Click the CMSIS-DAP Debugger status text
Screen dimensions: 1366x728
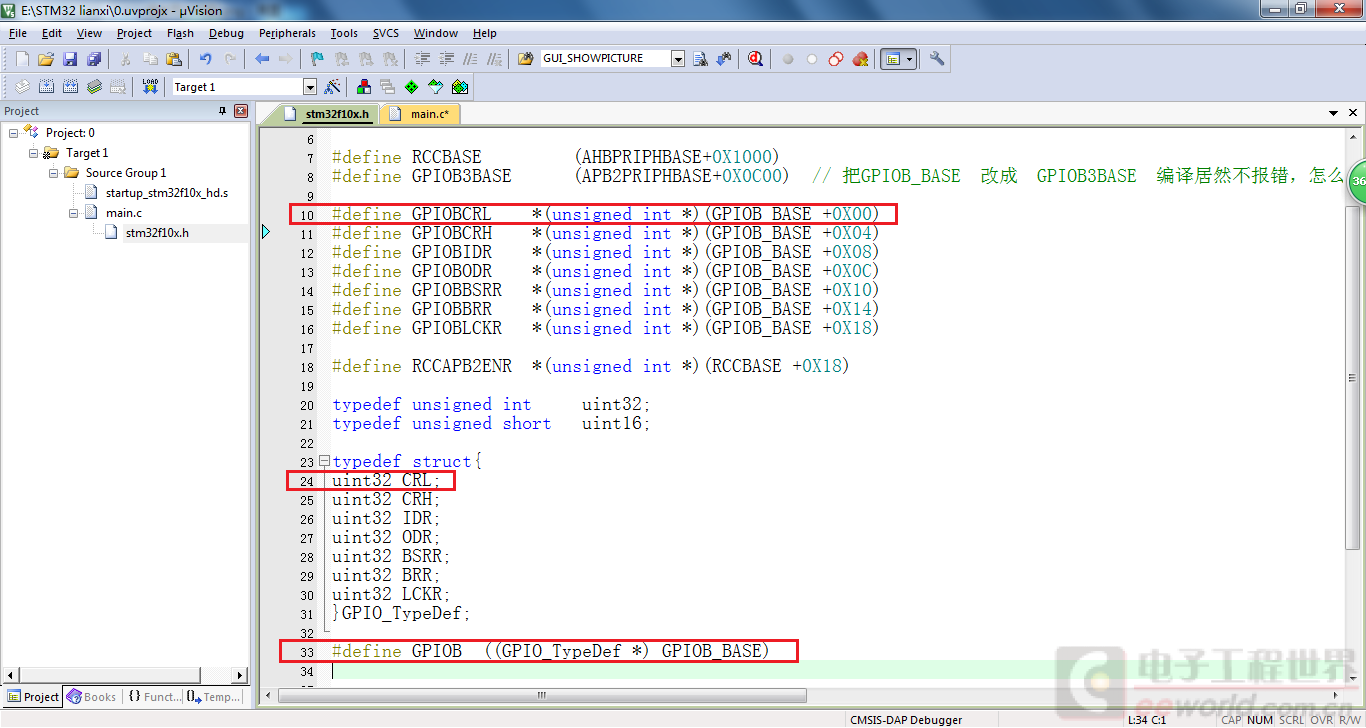pos(906,720)
